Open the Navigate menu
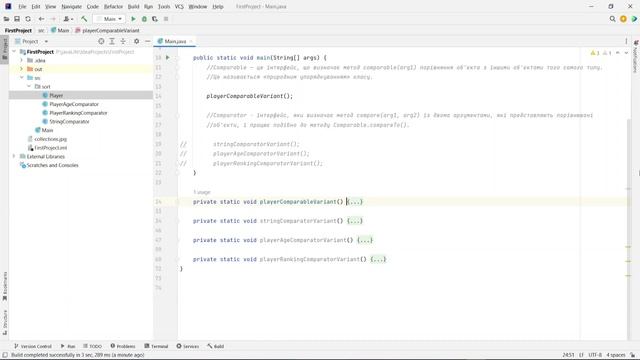 [71, 7]
